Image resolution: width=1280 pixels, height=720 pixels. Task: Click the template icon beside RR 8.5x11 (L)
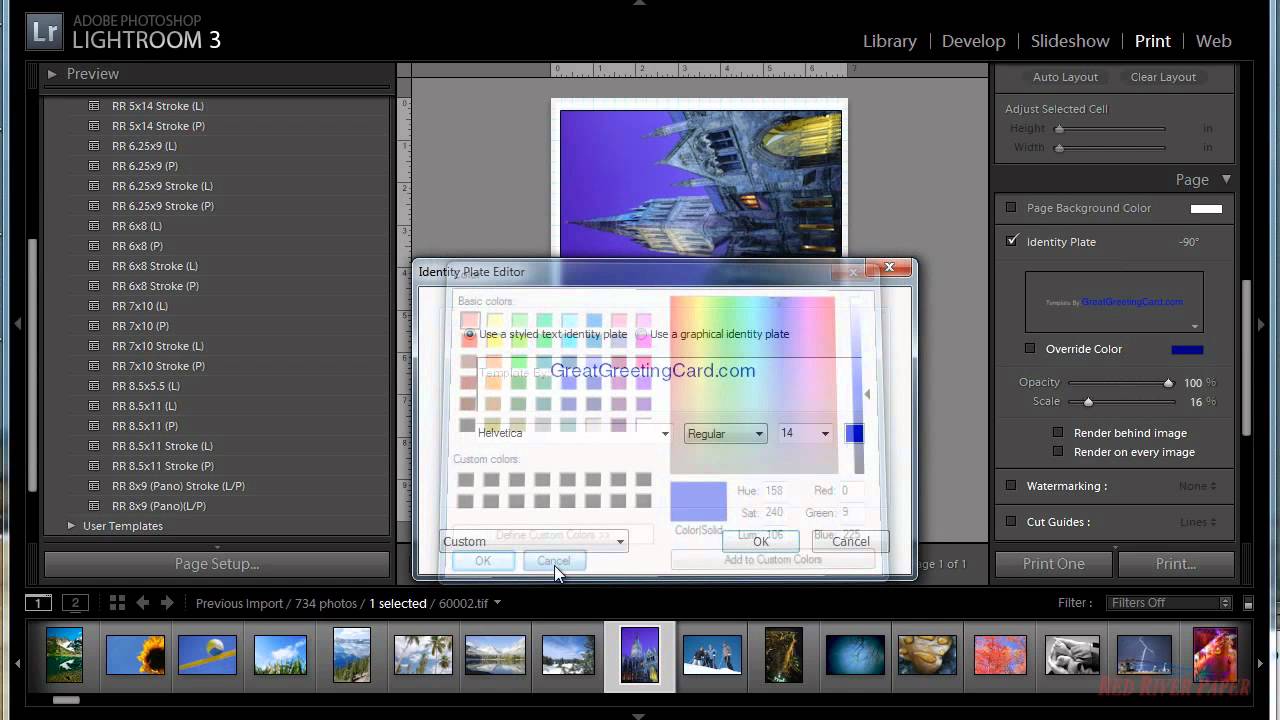coord(94,406)
